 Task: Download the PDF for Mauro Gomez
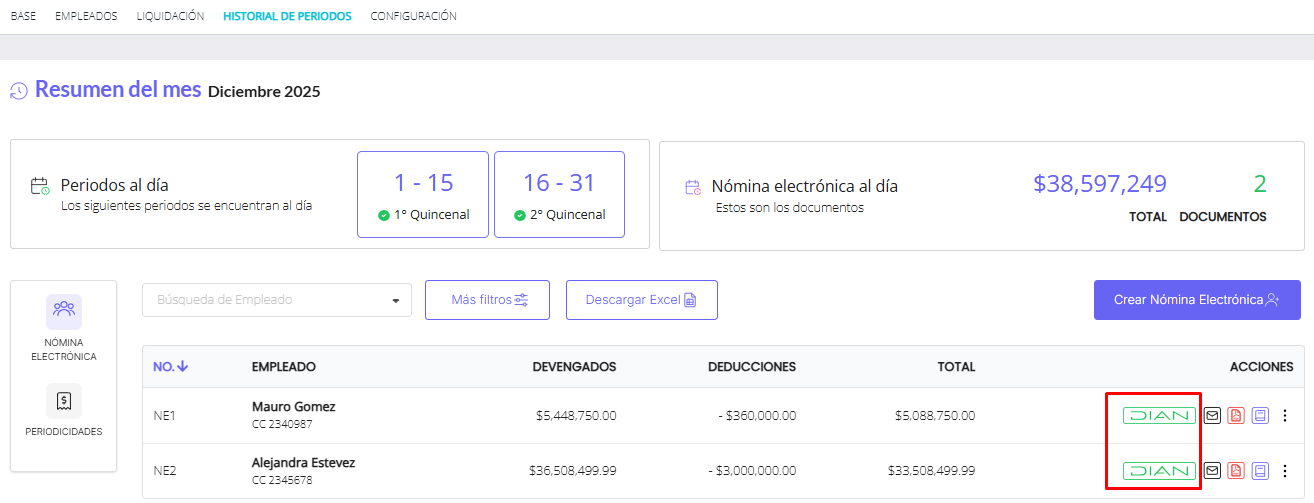click(x=1236, y=416)
